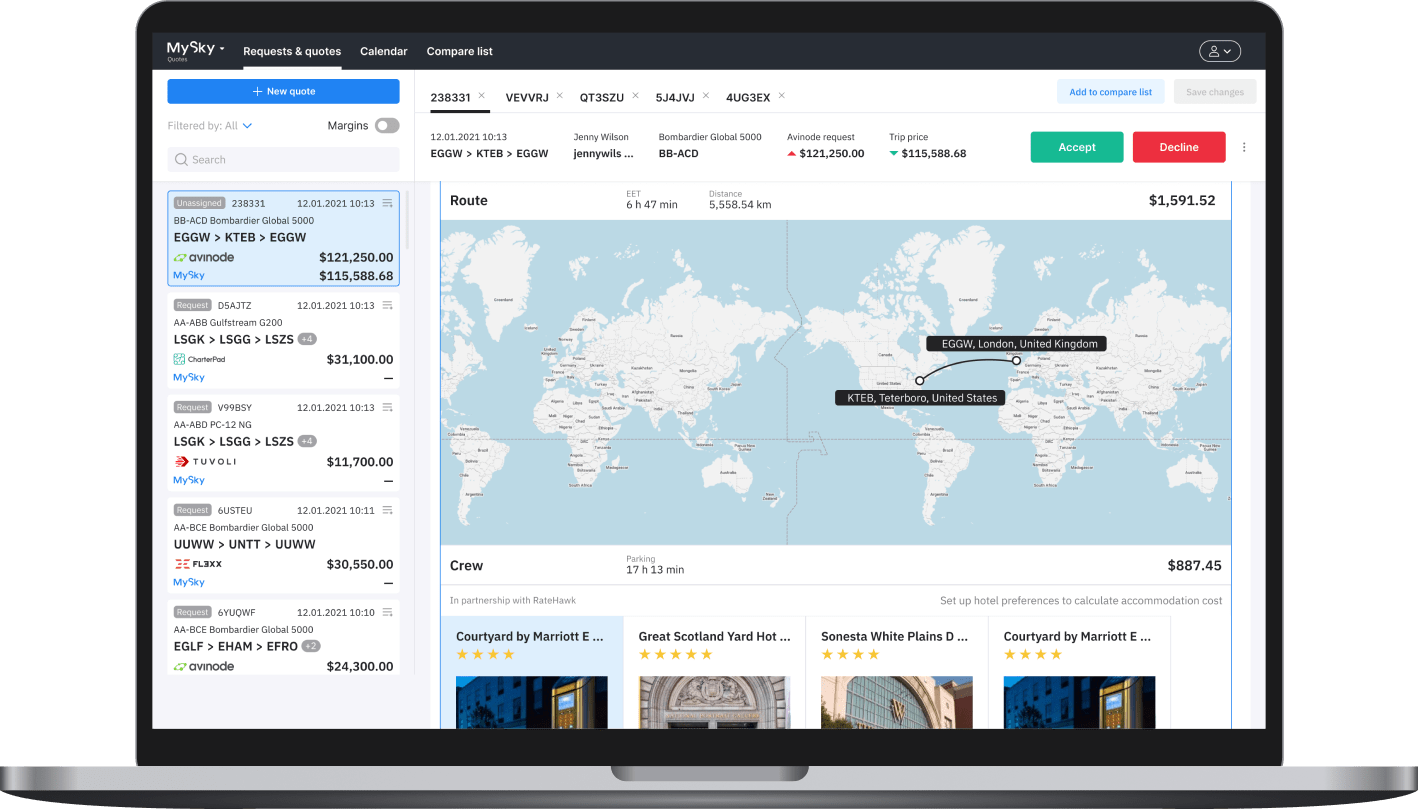Click Set up hotel preferences link
This screenshot has width=1418, height=809.
coord(1081,601)
